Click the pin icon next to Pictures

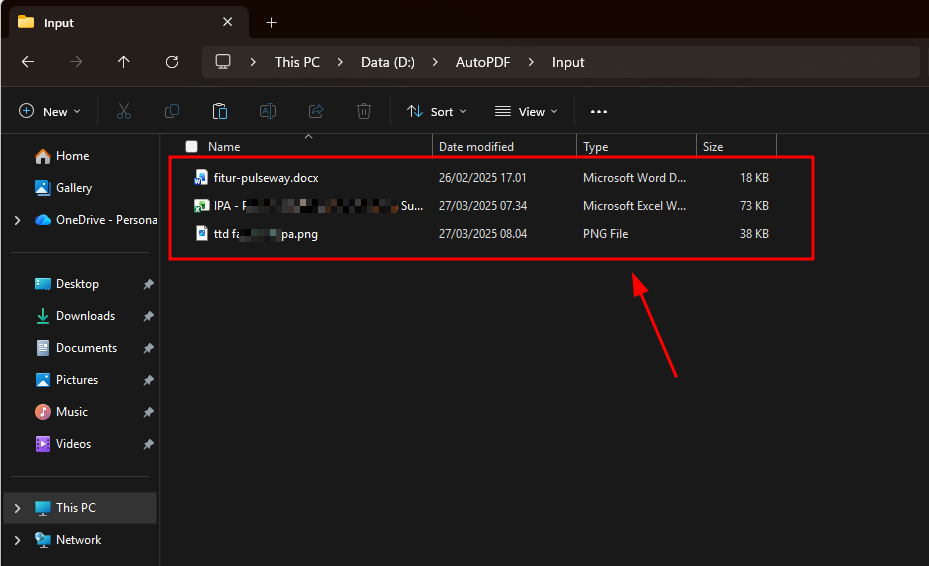(148, 380)
